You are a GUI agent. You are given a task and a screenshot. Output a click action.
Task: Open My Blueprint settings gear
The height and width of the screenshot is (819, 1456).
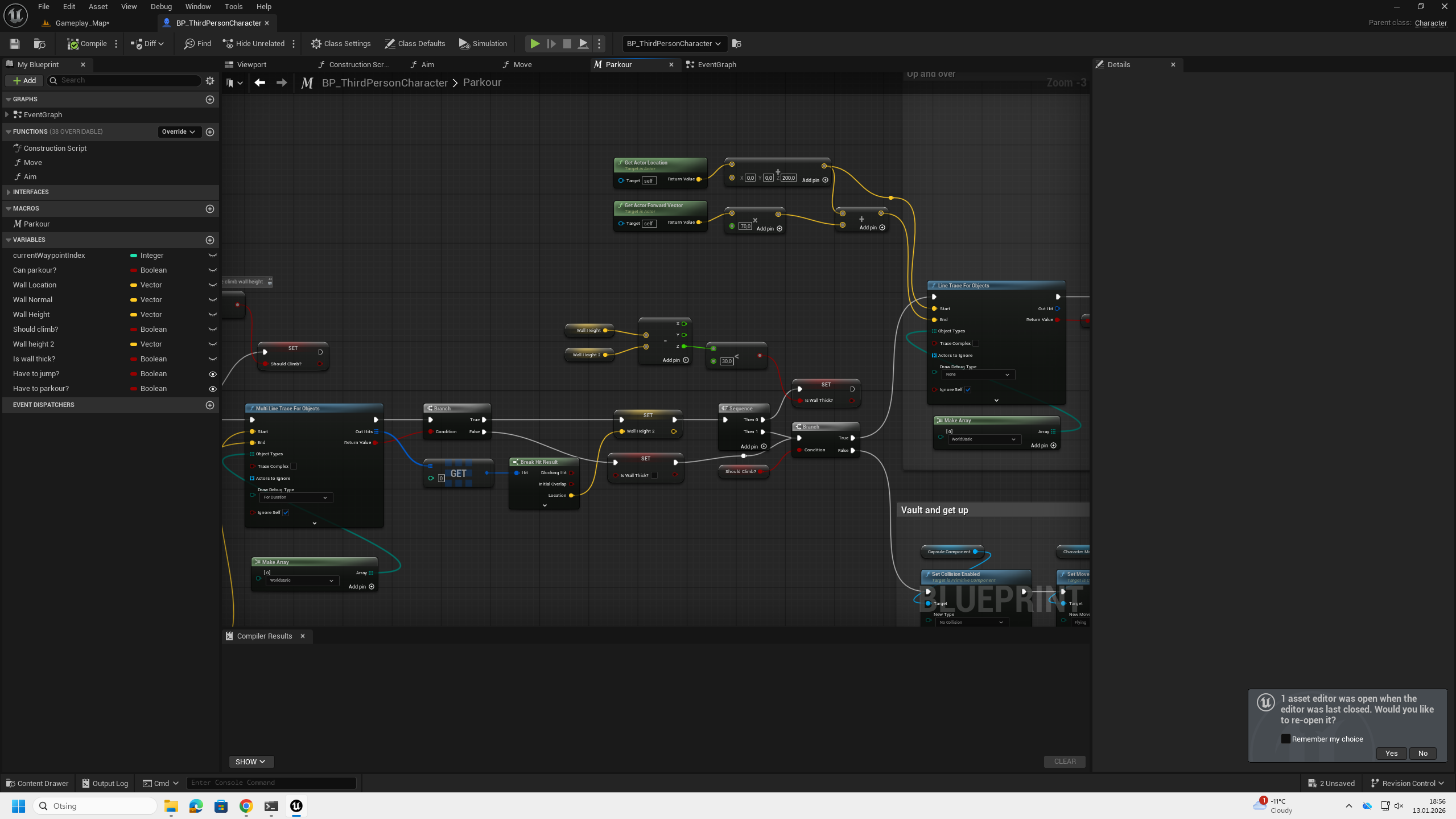(x=210, y=80)
